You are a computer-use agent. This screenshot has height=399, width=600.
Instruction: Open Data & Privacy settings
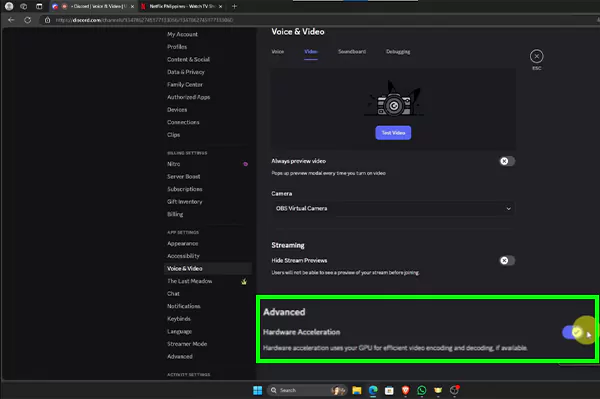pyautogui.click(x=186, y=72)
